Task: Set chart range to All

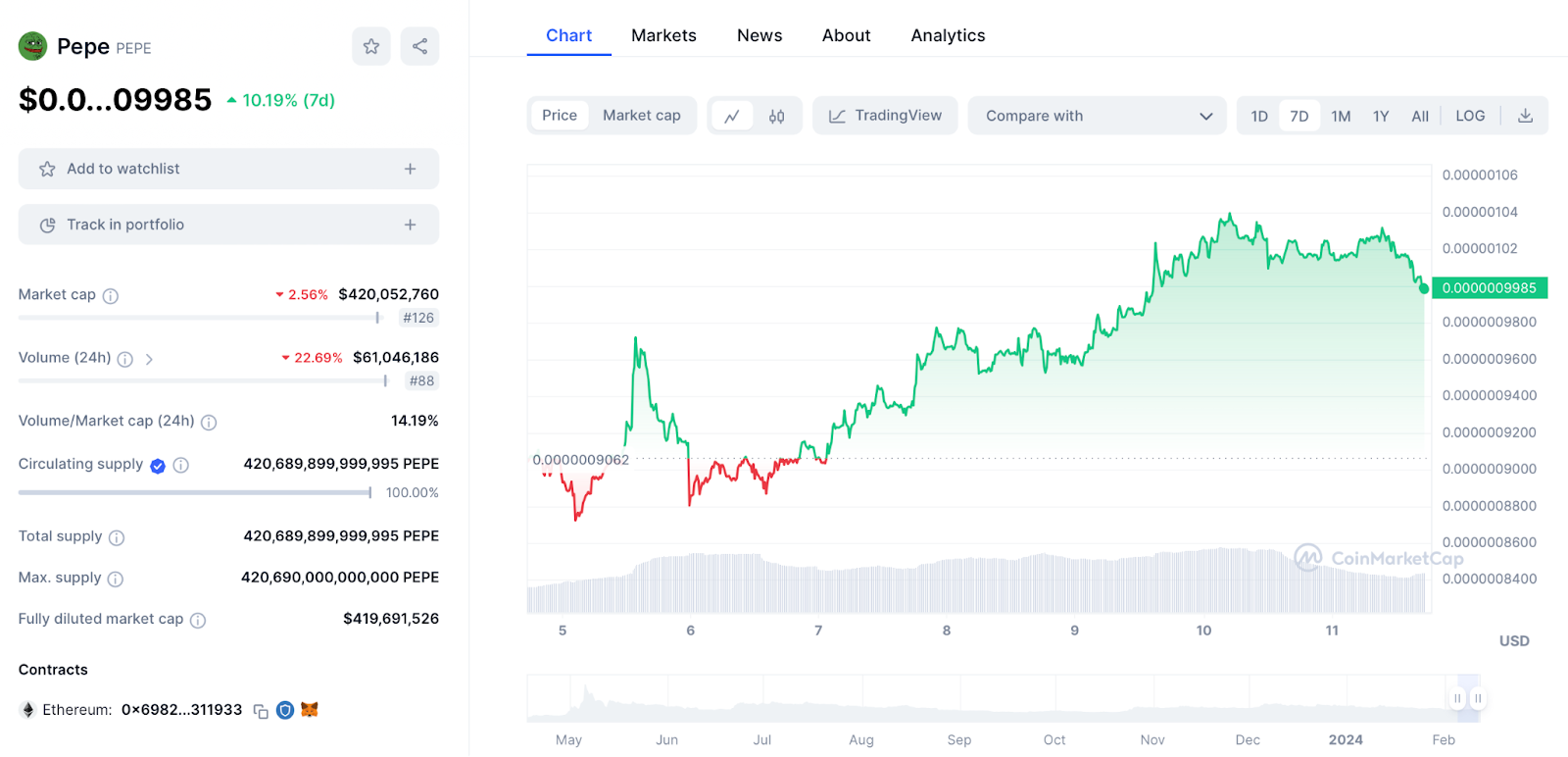Action: coord(1420,116)
